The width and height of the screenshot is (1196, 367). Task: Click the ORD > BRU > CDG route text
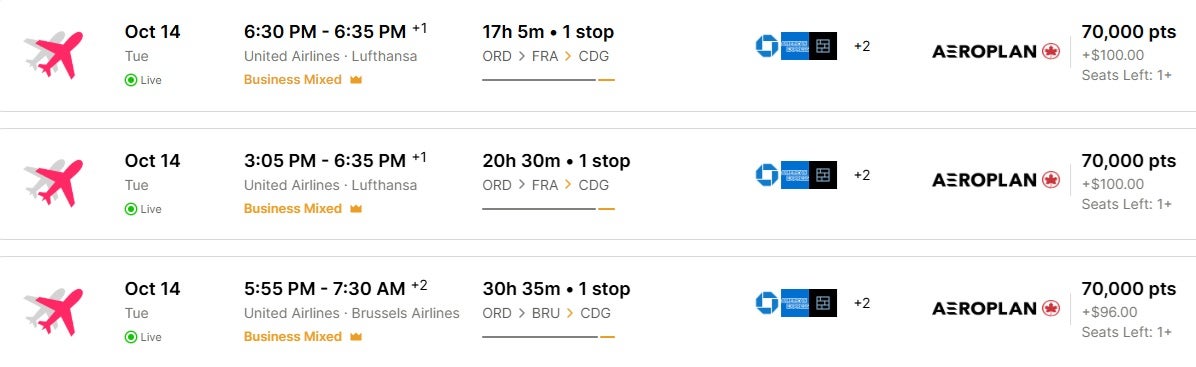point(546,313)
